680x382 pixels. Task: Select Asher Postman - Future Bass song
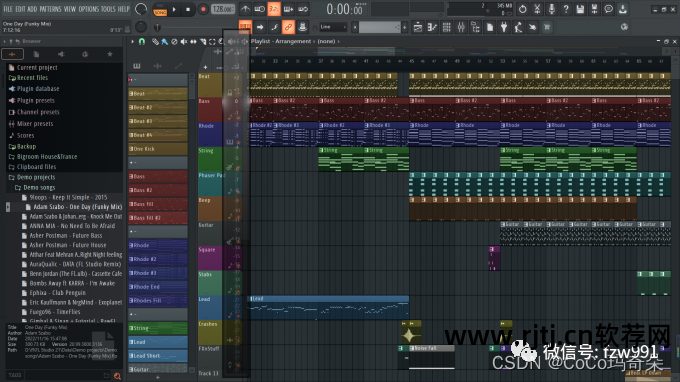(x=66, y=235)
